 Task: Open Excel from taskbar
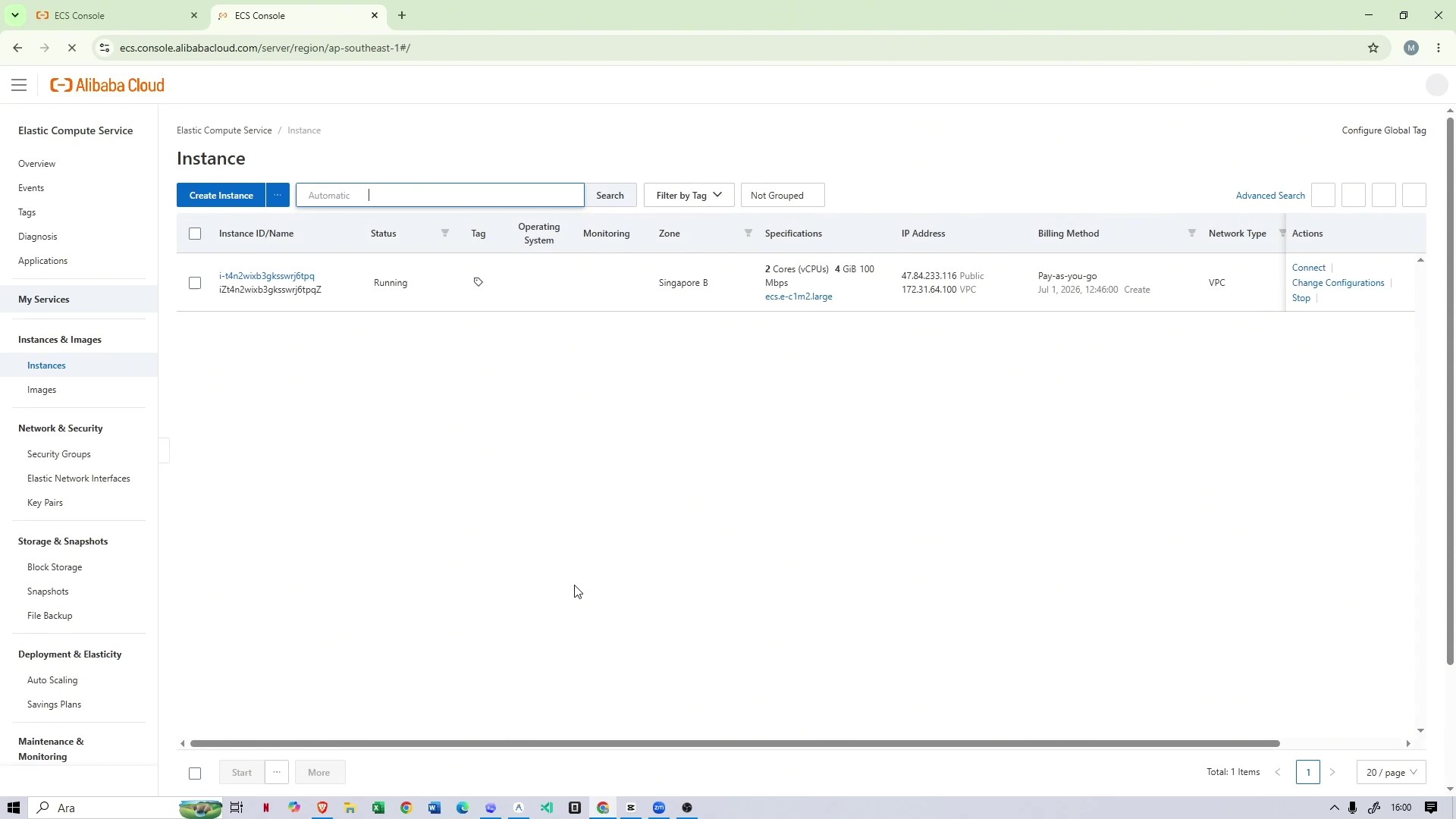coord(378,808)
